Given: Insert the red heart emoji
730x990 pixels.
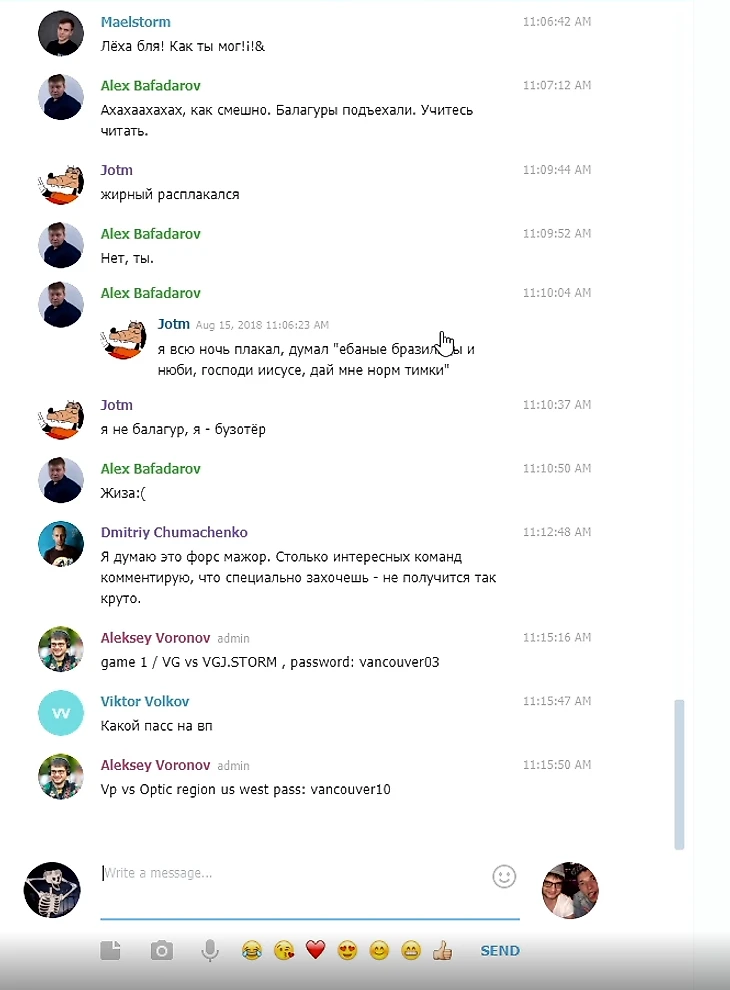Looking at the screenshot, I should 315,950.
